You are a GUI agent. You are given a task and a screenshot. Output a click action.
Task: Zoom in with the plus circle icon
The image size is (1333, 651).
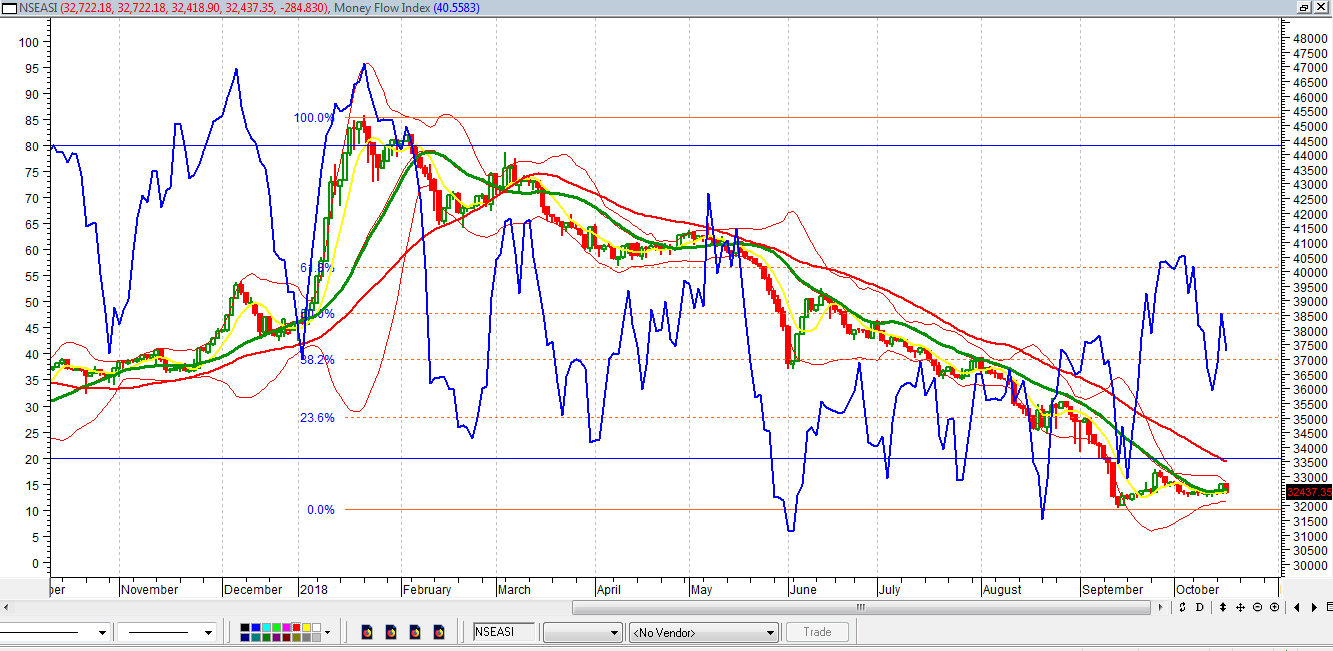coord(1274,607)
